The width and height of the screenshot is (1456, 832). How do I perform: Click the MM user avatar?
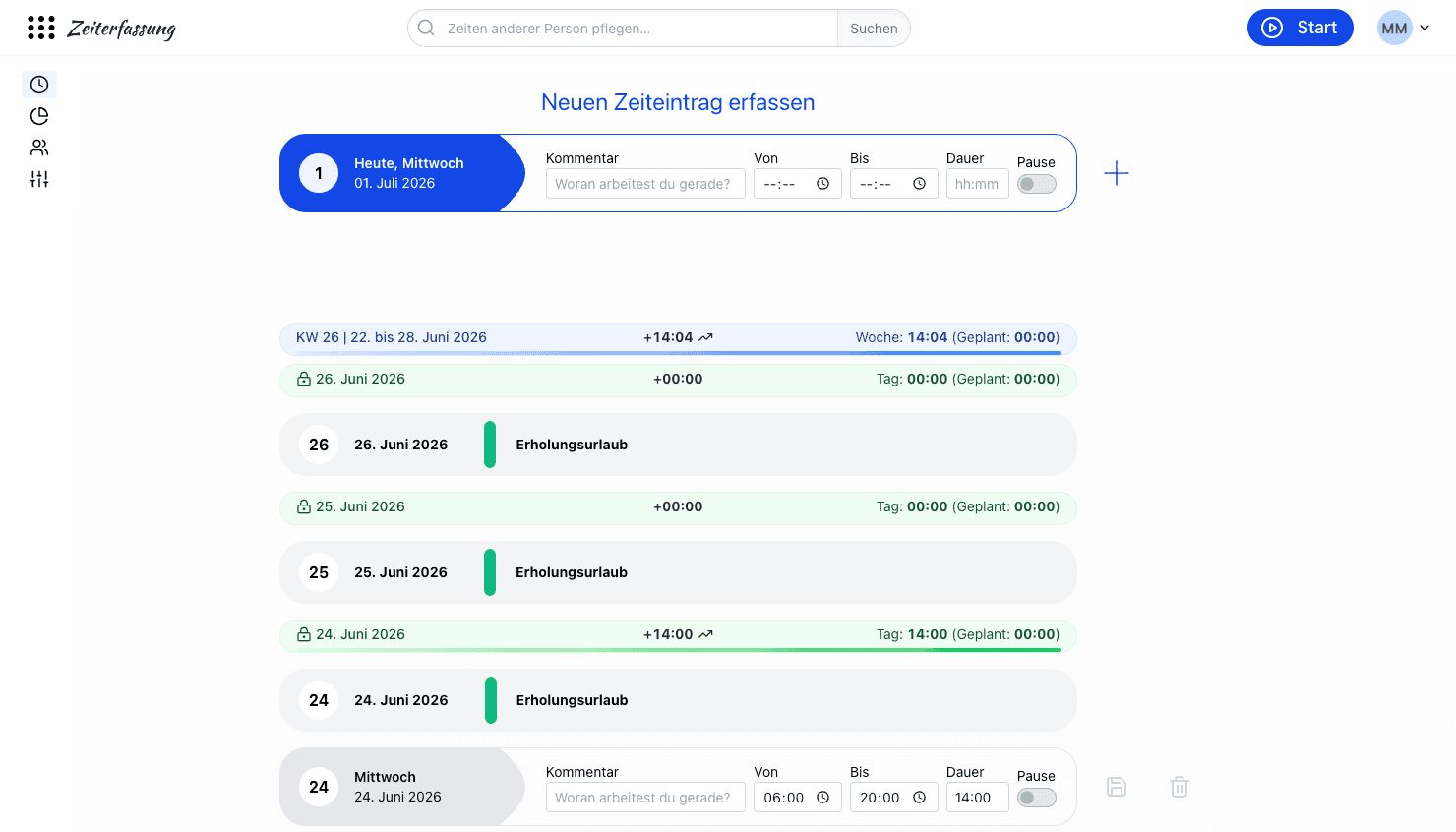[1394, 29]
